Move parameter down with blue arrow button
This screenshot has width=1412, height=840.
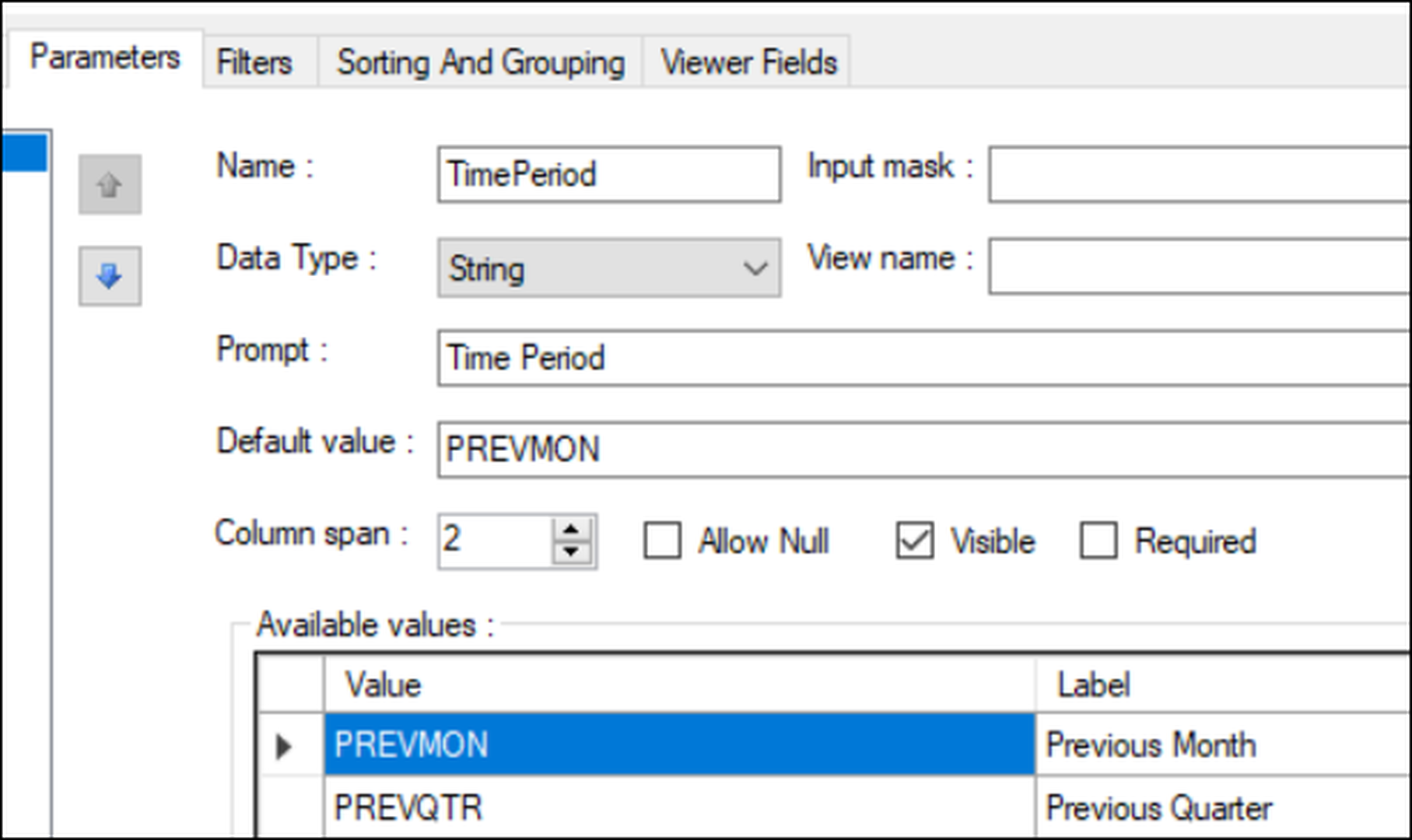click(110, 276)
